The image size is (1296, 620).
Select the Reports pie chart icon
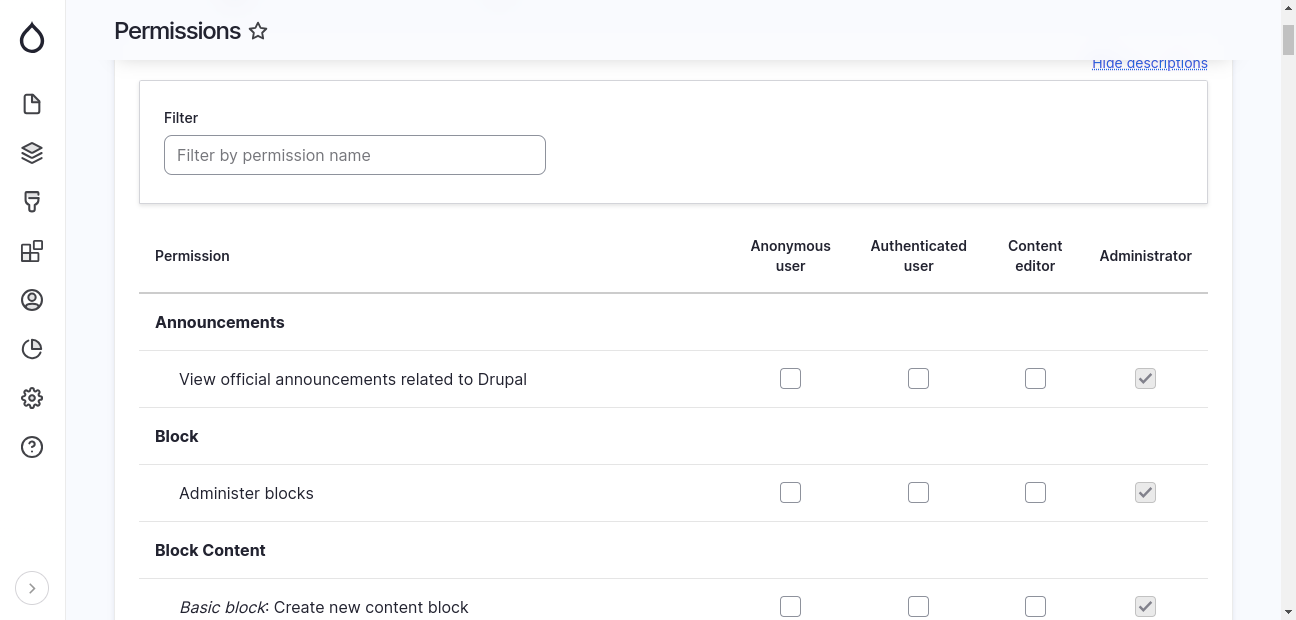click(31, 348)
